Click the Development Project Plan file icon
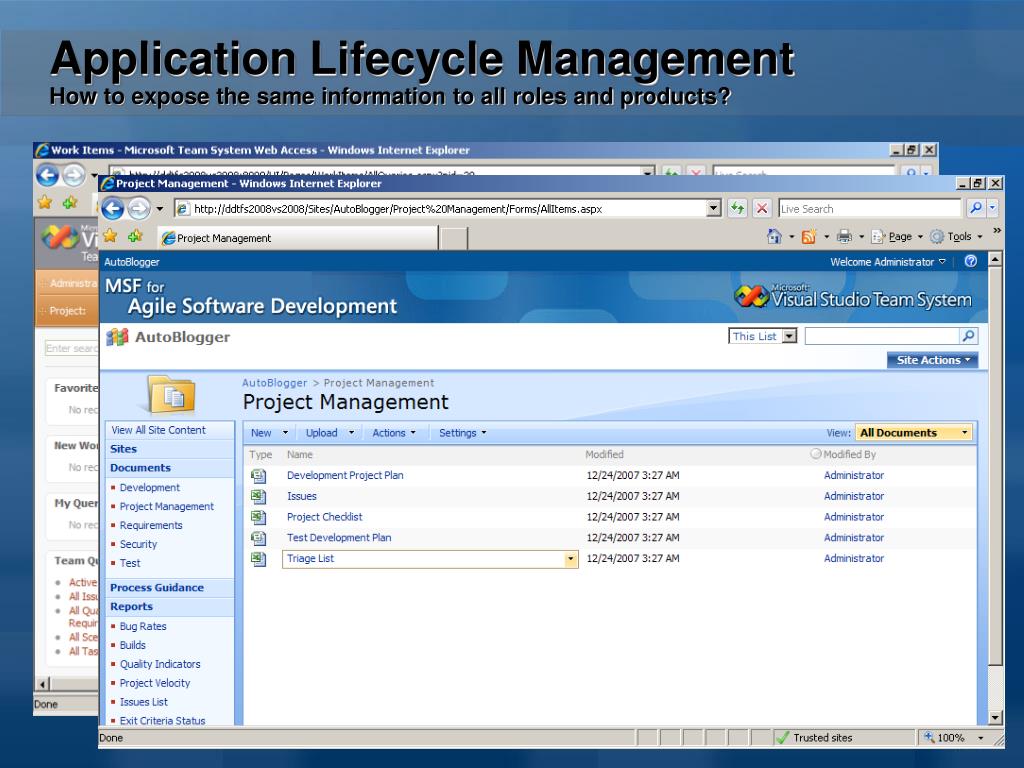Screen dimensions: 1024x768 pos(259,475)
